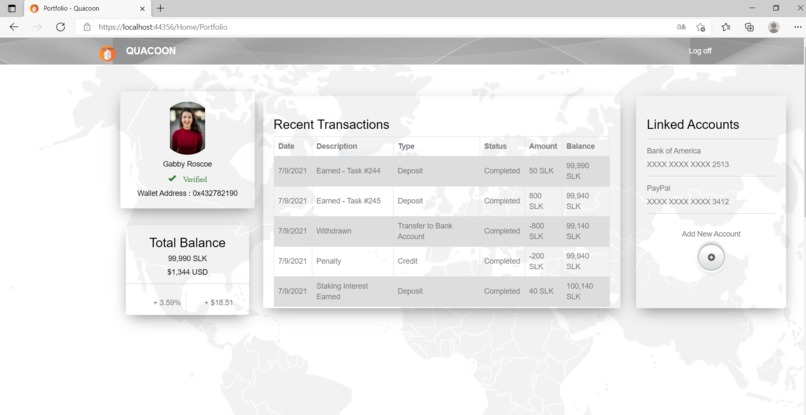Click the Wallet Address 0x432782190 text
Image resolution: width=806 pixels, height=415 pixels.
tap(187, 193)
